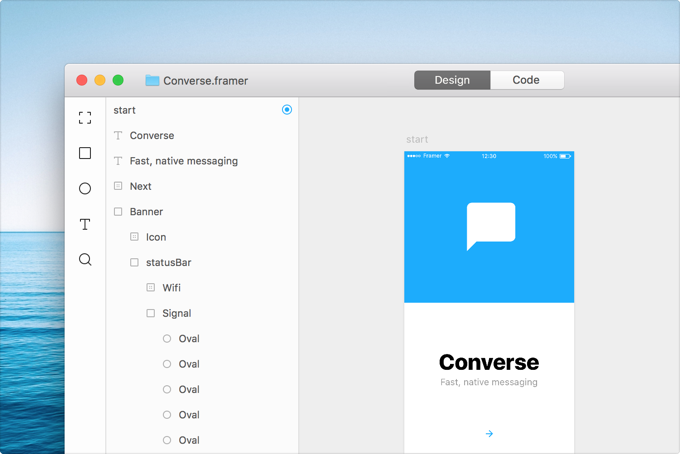This screenshot has width=680, height=454.
Task: Select the Signal layer
Action: click(x=202, y=313)
